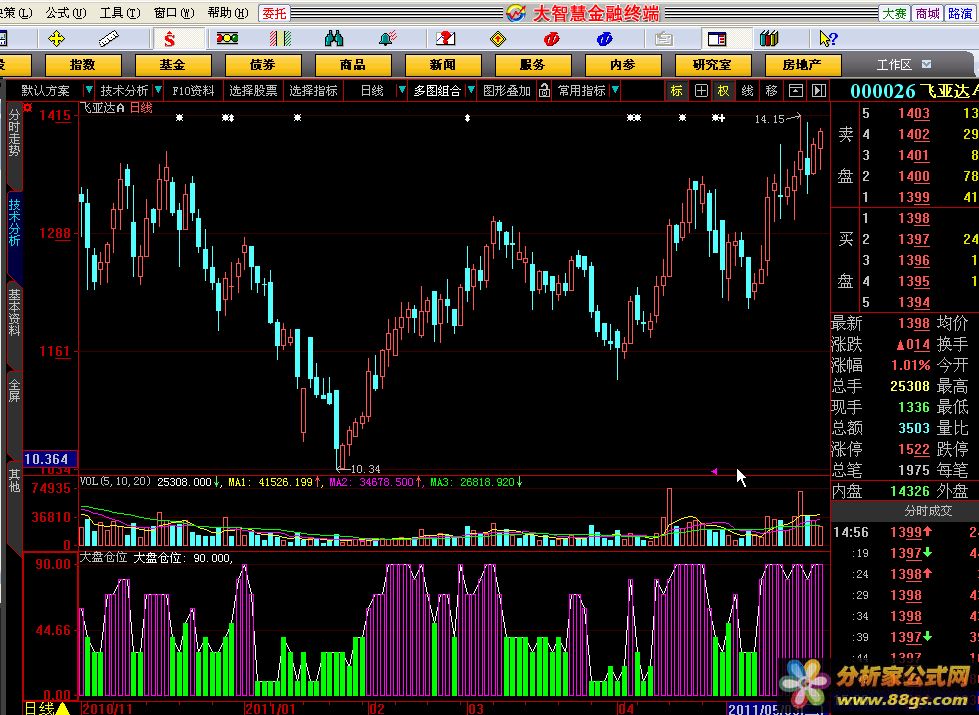Image resolution: width=979 pixels, height=715 pixels.
Task: Click the 选择指标 toolbar button
Action: coord(313,91)
